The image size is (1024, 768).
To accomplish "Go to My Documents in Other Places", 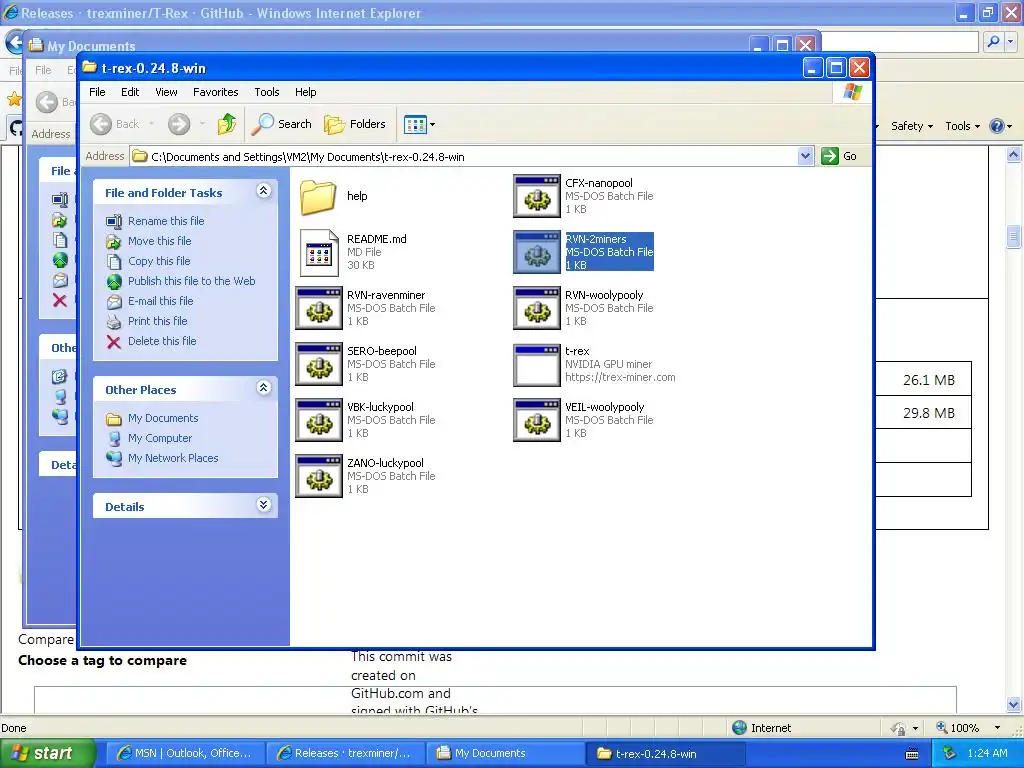I will [163, 418].
